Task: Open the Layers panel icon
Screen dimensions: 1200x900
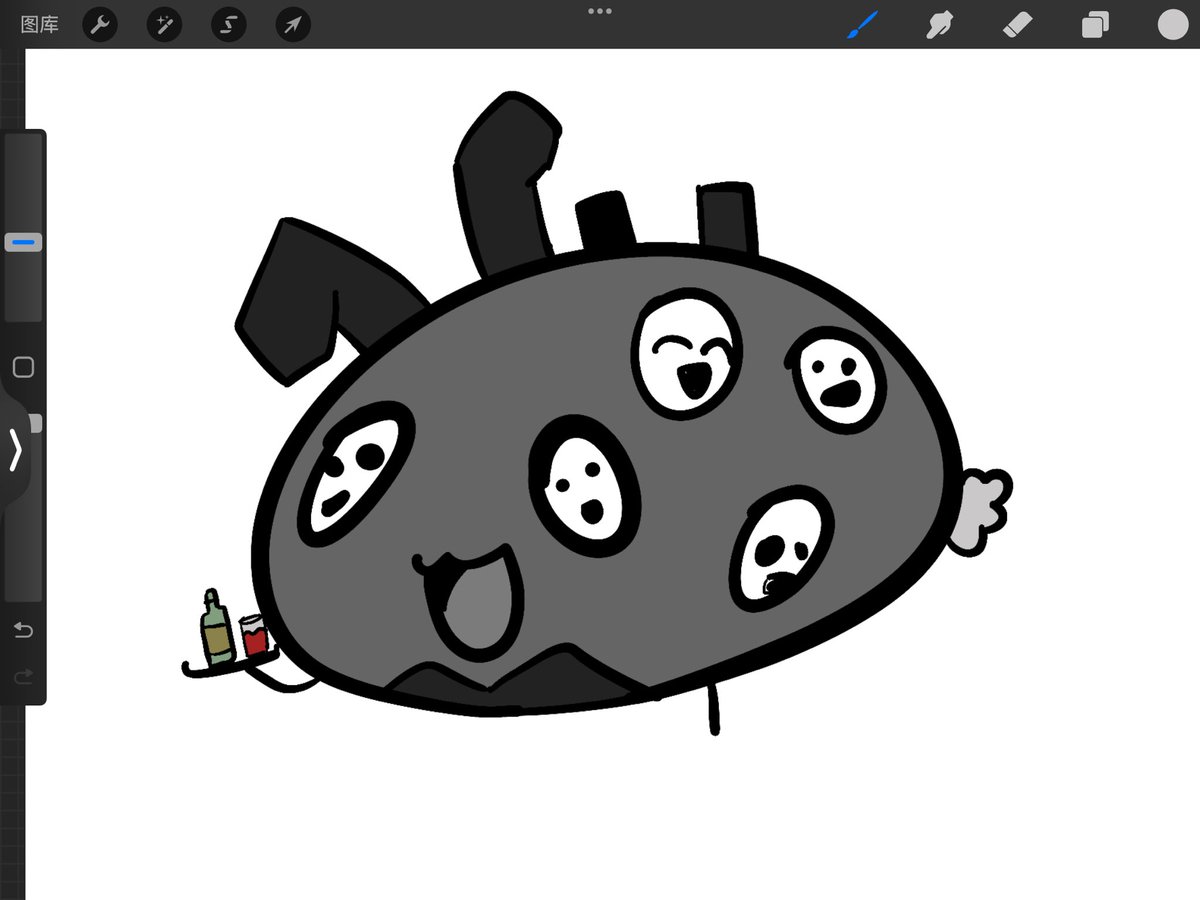Action: click(1095, 24)
